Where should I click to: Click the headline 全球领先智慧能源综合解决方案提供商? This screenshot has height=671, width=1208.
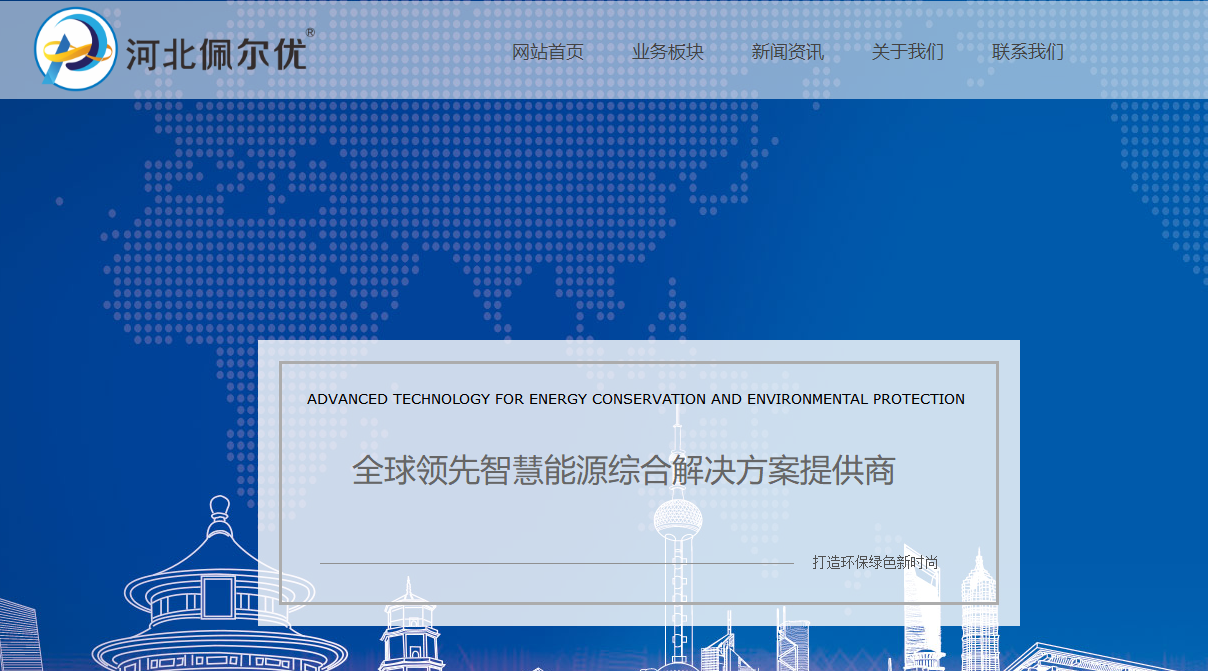[x=623, y=470]
